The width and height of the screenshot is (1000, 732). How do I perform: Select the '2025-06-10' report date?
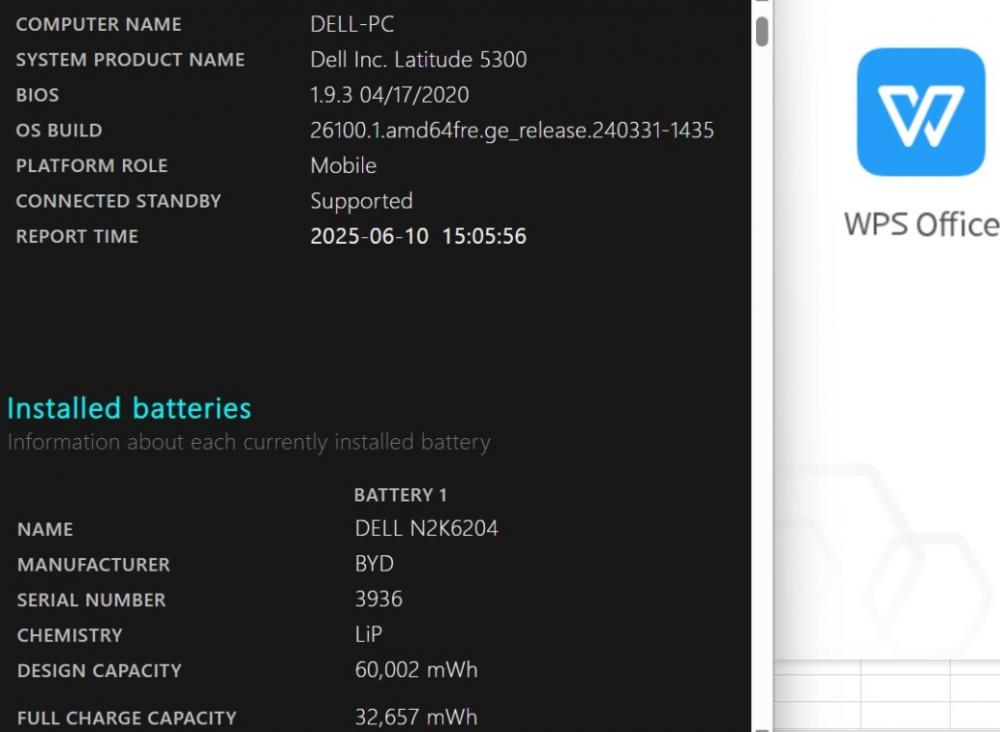pyautogui.click(x=369, y=237)
